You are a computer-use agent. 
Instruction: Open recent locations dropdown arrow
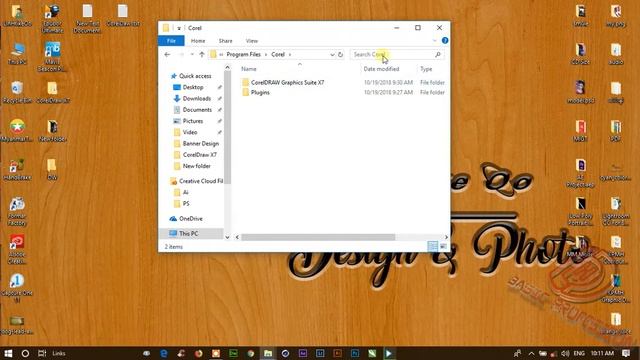(x=192, y=54)
